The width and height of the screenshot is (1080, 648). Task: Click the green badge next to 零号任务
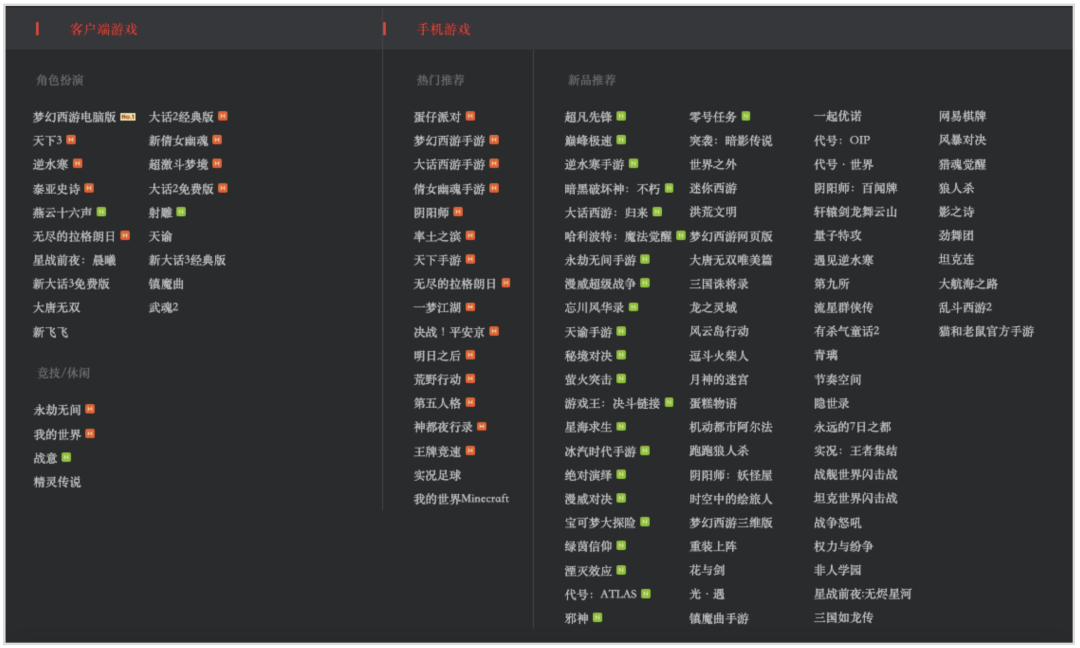(x=746, y=116)
